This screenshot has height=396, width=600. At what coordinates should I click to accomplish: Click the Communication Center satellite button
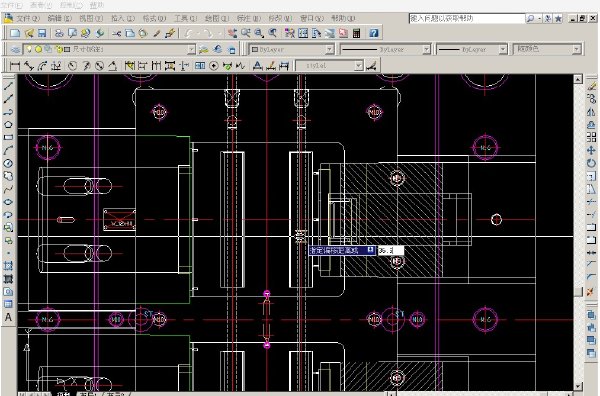(x=548, y=18)
